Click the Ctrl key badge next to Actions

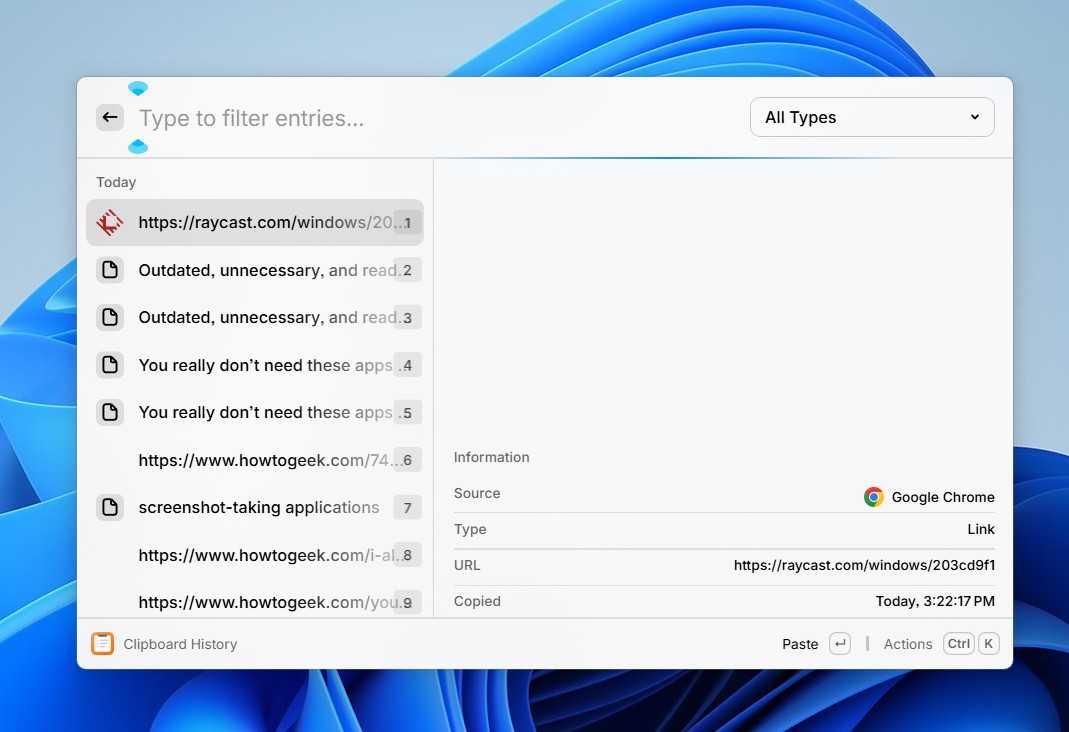(x=959, y=643)
